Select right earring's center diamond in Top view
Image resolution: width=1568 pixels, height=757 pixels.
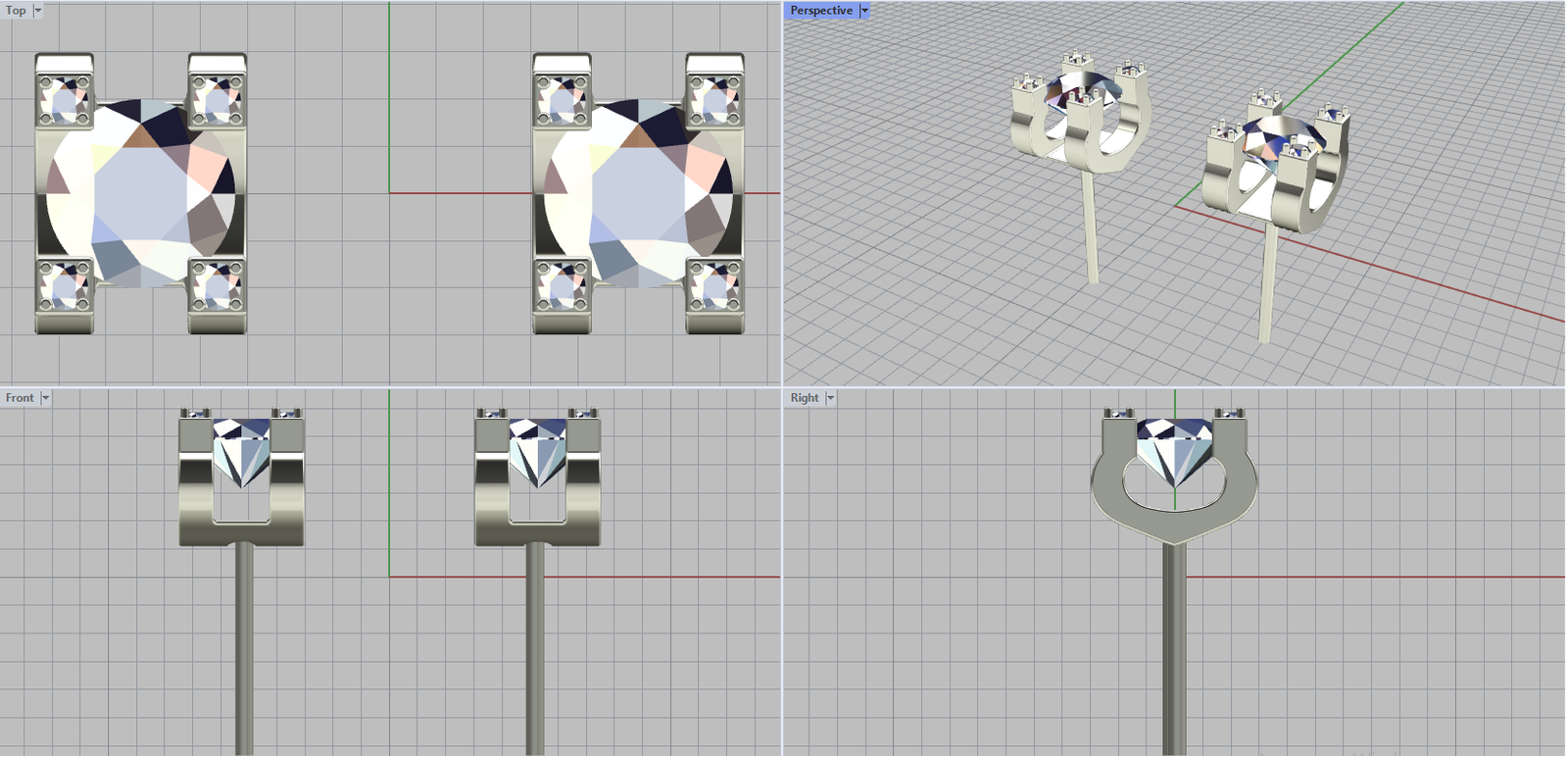tap(639, 193)
